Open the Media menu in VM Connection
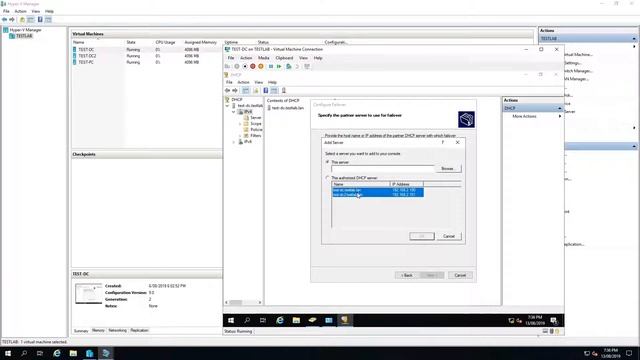640x360 pixels. tap(264, 58)
